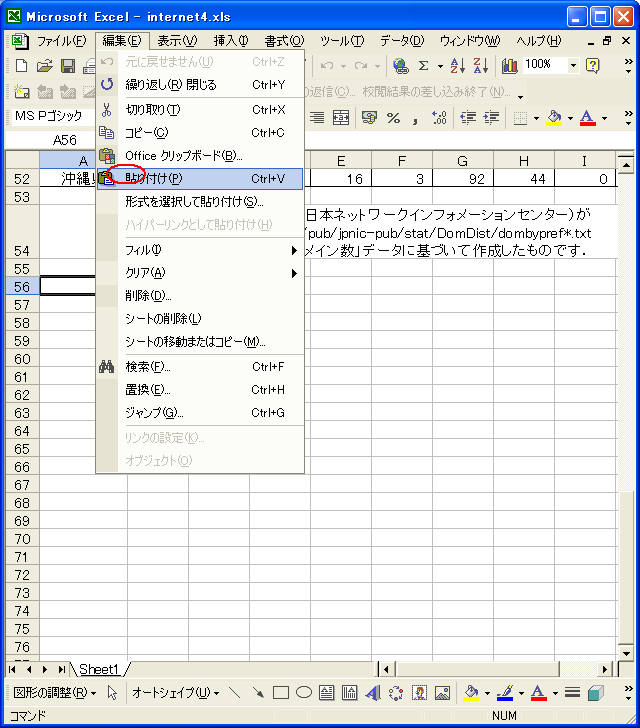640x728 pixels.
Task: Click the Hyperlink globe icon
Action: pyautogui.click(x=400, y=66)
